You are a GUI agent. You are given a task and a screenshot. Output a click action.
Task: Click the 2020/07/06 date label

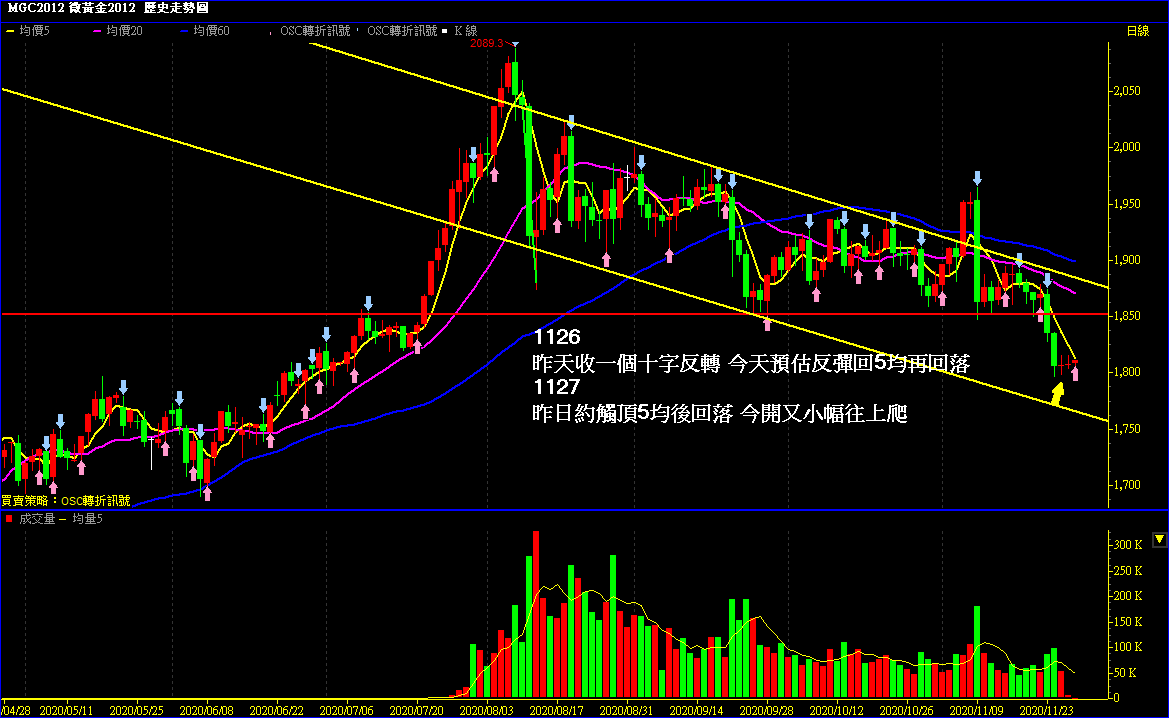[347, 711]
